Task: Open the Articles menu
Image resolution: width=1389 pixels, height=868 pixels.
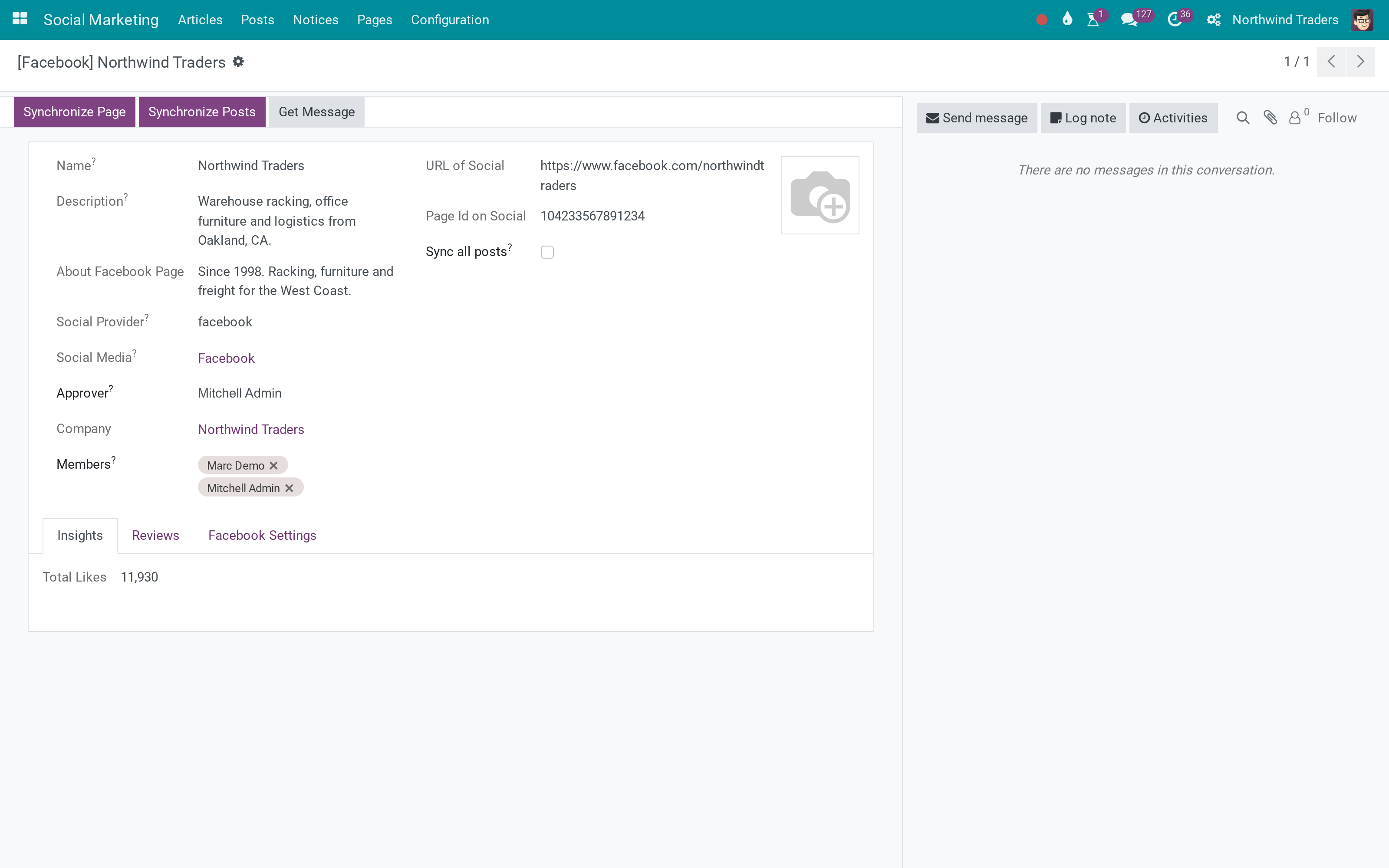Action: pyautogui.click(x=200, y=20)
